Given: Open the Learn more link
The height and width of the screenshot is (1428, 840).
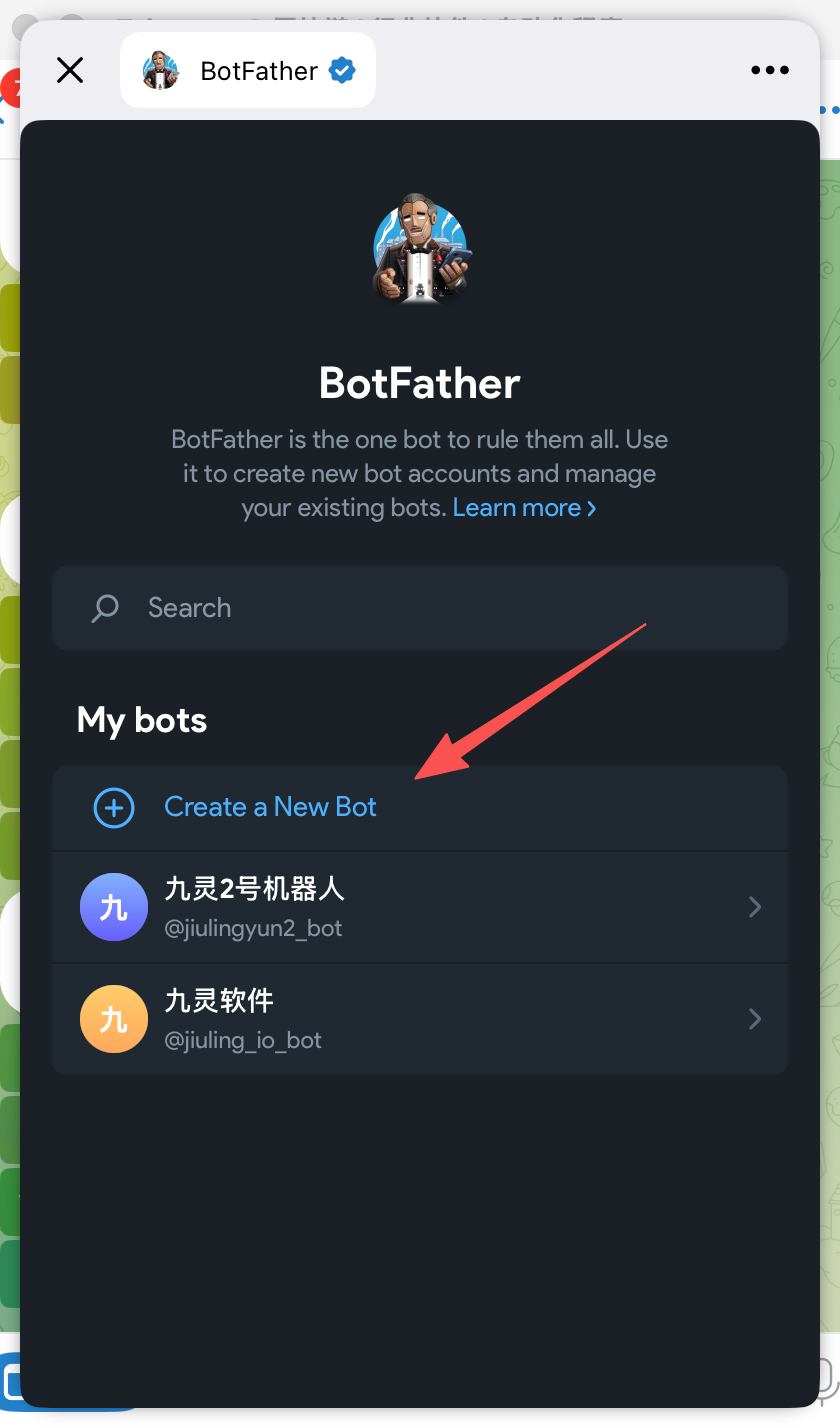Looking at the screenshot, I should click(x=518, y=507).
